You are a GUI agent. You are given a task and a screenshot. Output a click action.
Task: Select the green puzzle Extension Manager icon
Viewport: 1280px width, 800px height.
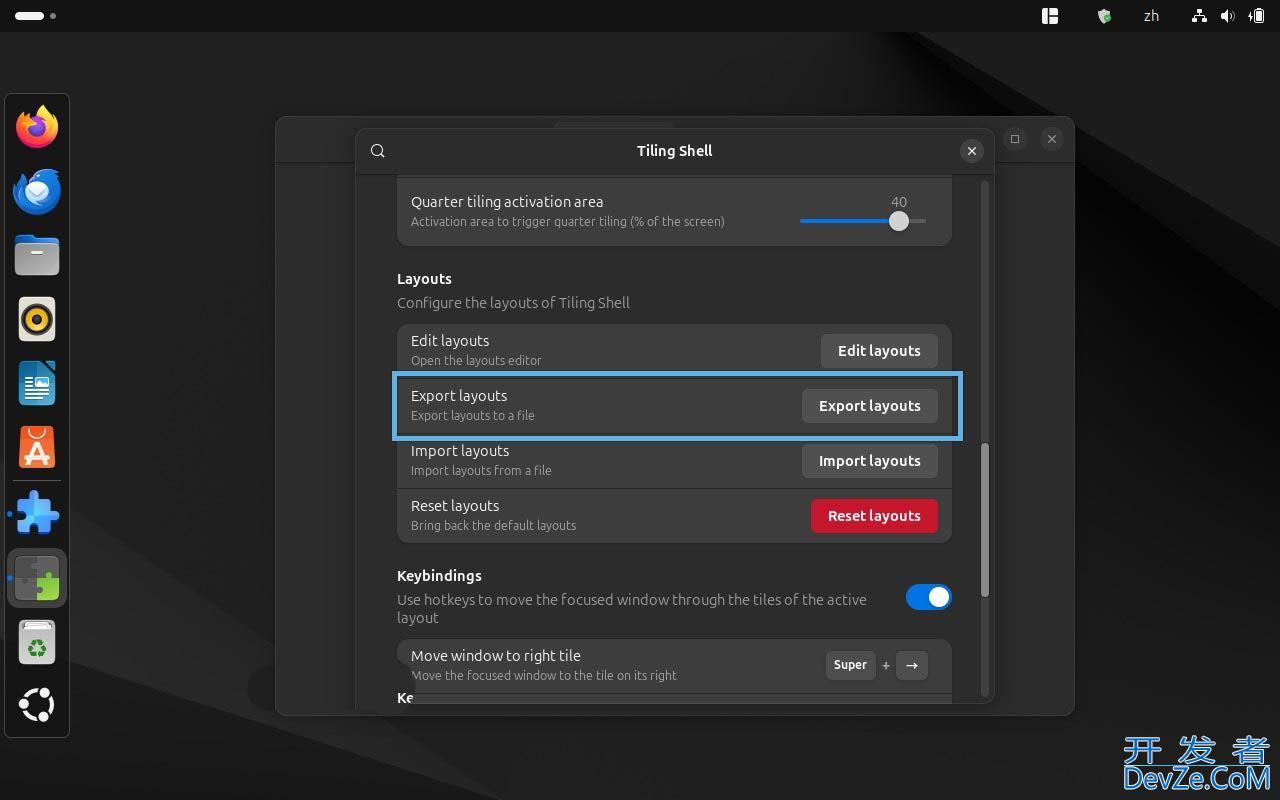37,578
